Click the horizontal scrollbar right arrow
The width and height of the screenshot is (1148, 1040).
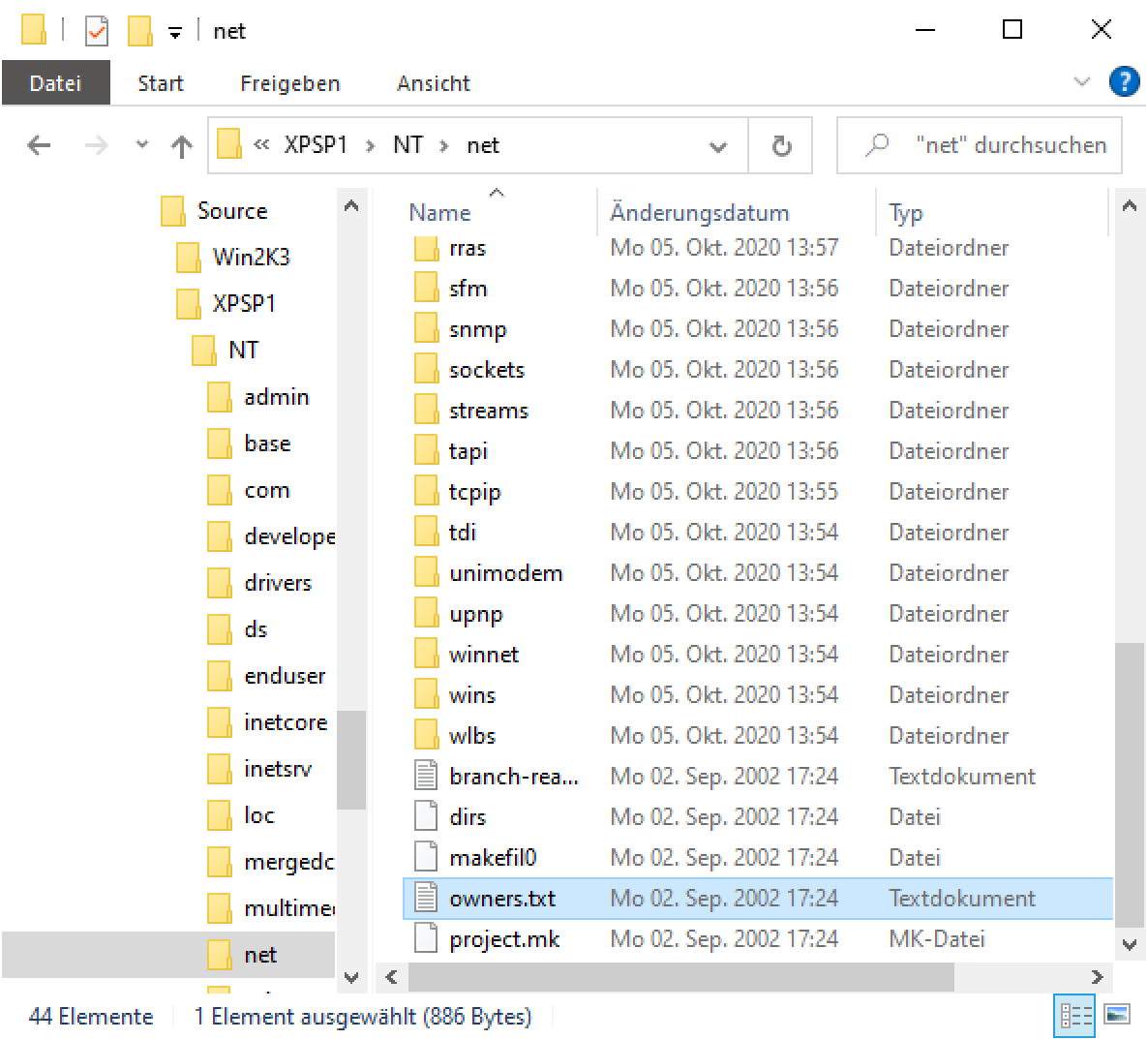1096,976
